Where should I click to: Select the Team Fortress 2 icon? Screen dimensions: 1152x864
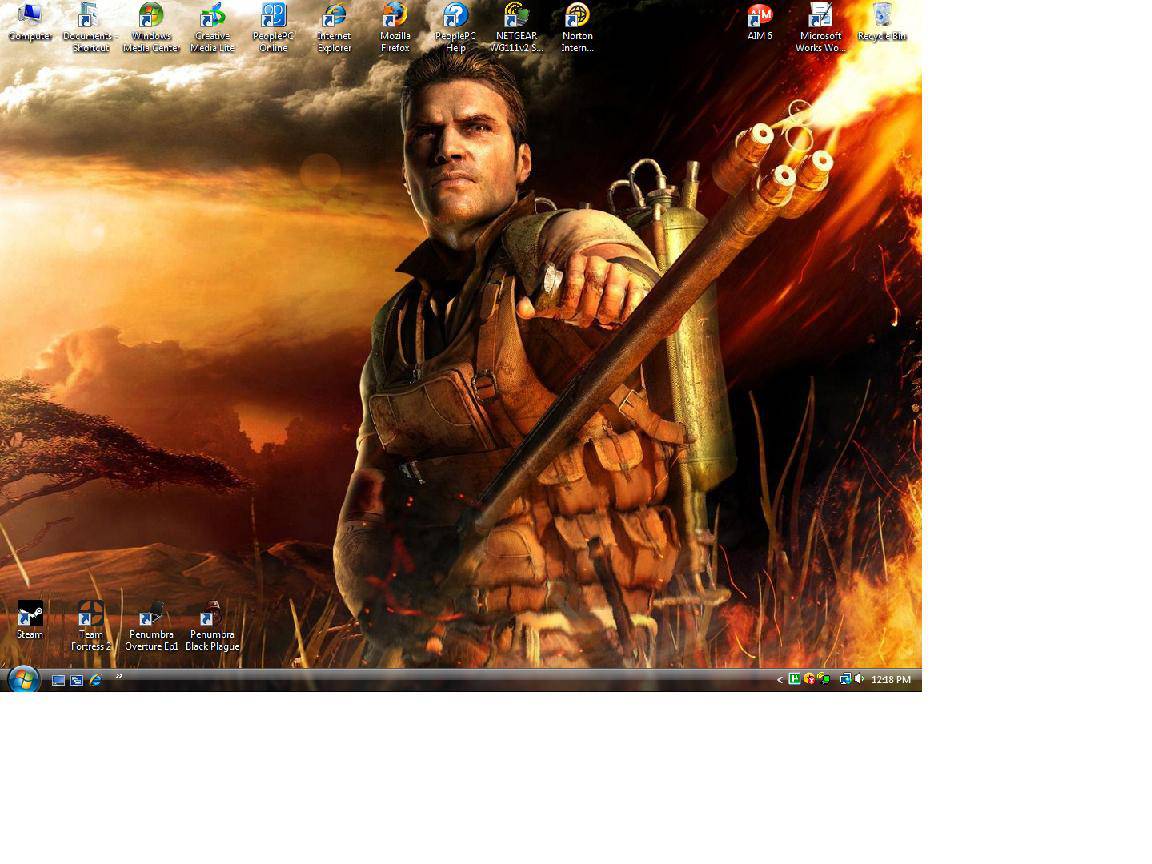click(90, 626)
